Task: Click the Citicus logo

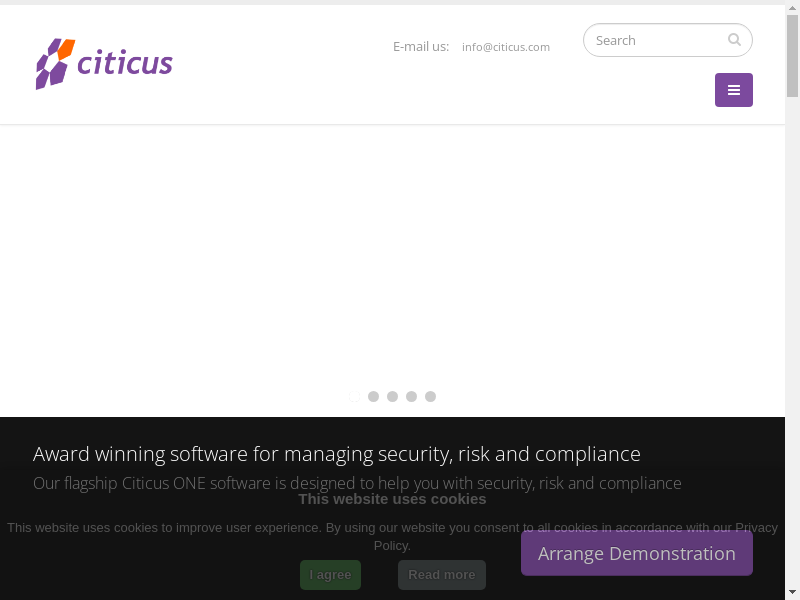Action: [x=104, y=64]
